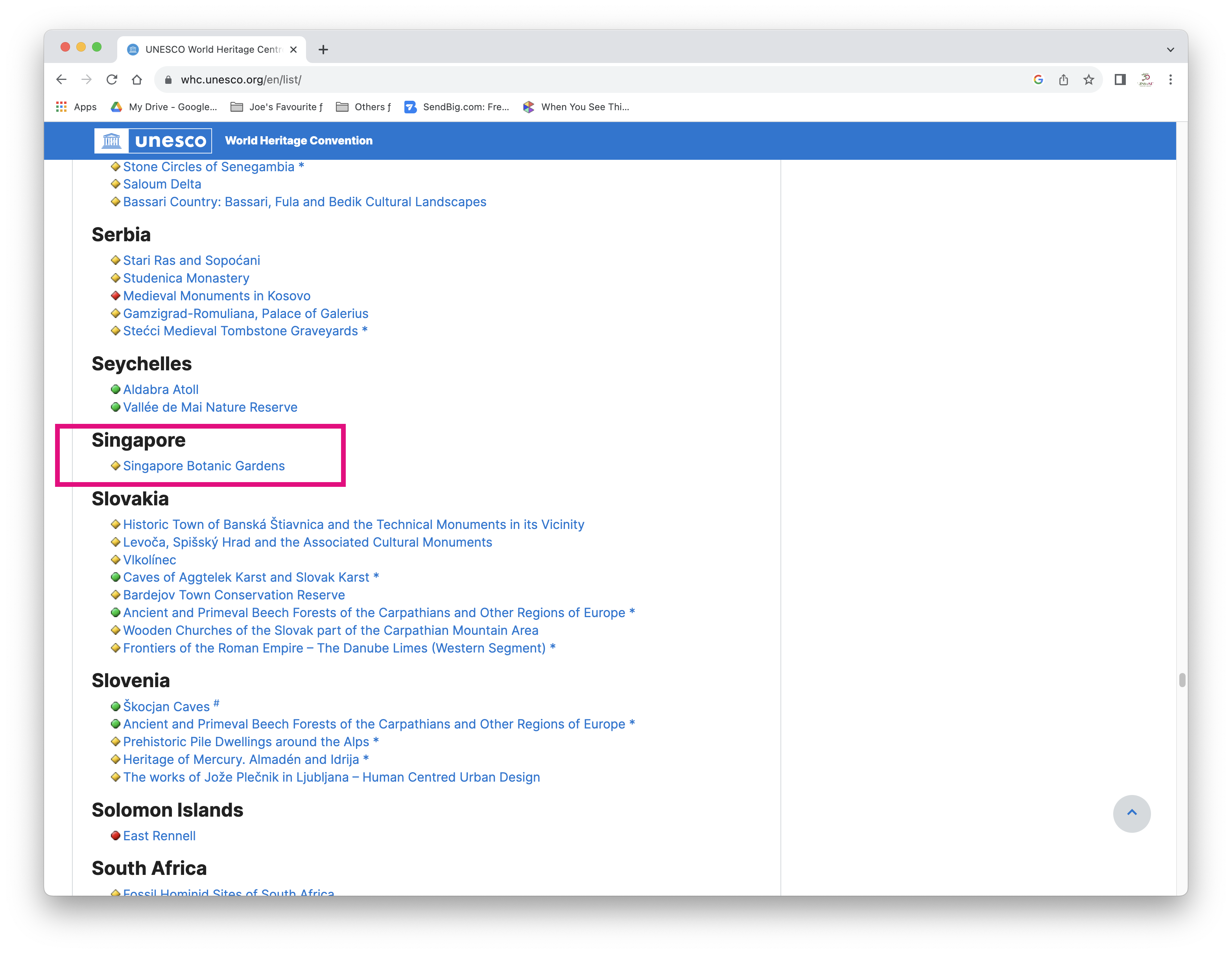
Task: Go back with the browser back arrow
Action: tap(61, 79)
